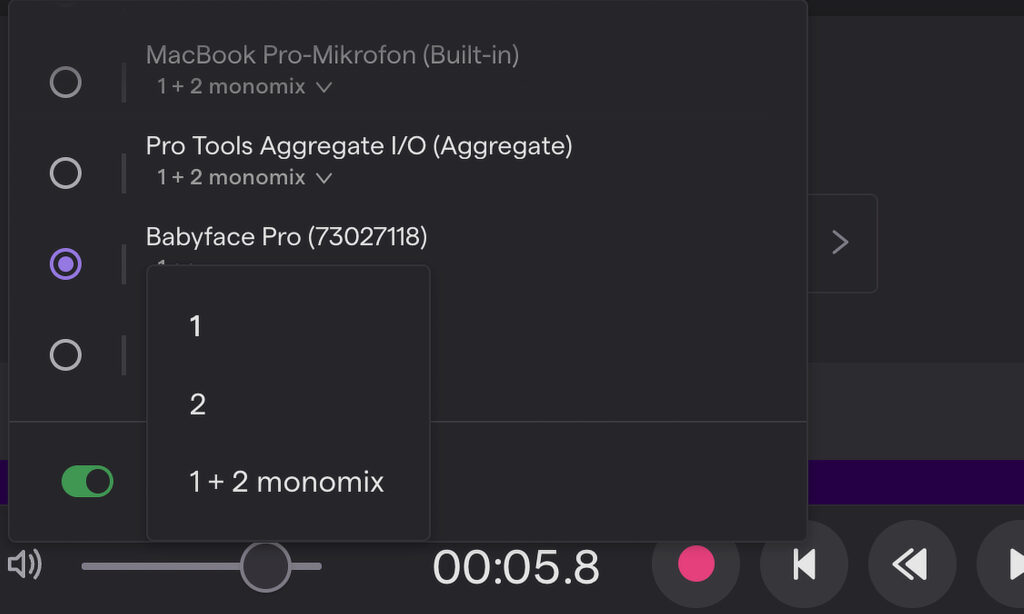Image resolution: width=1024 pixels, height=614 pixels.
Task: Click the 00:05.8 timecode display
Action: coord(516,566)
